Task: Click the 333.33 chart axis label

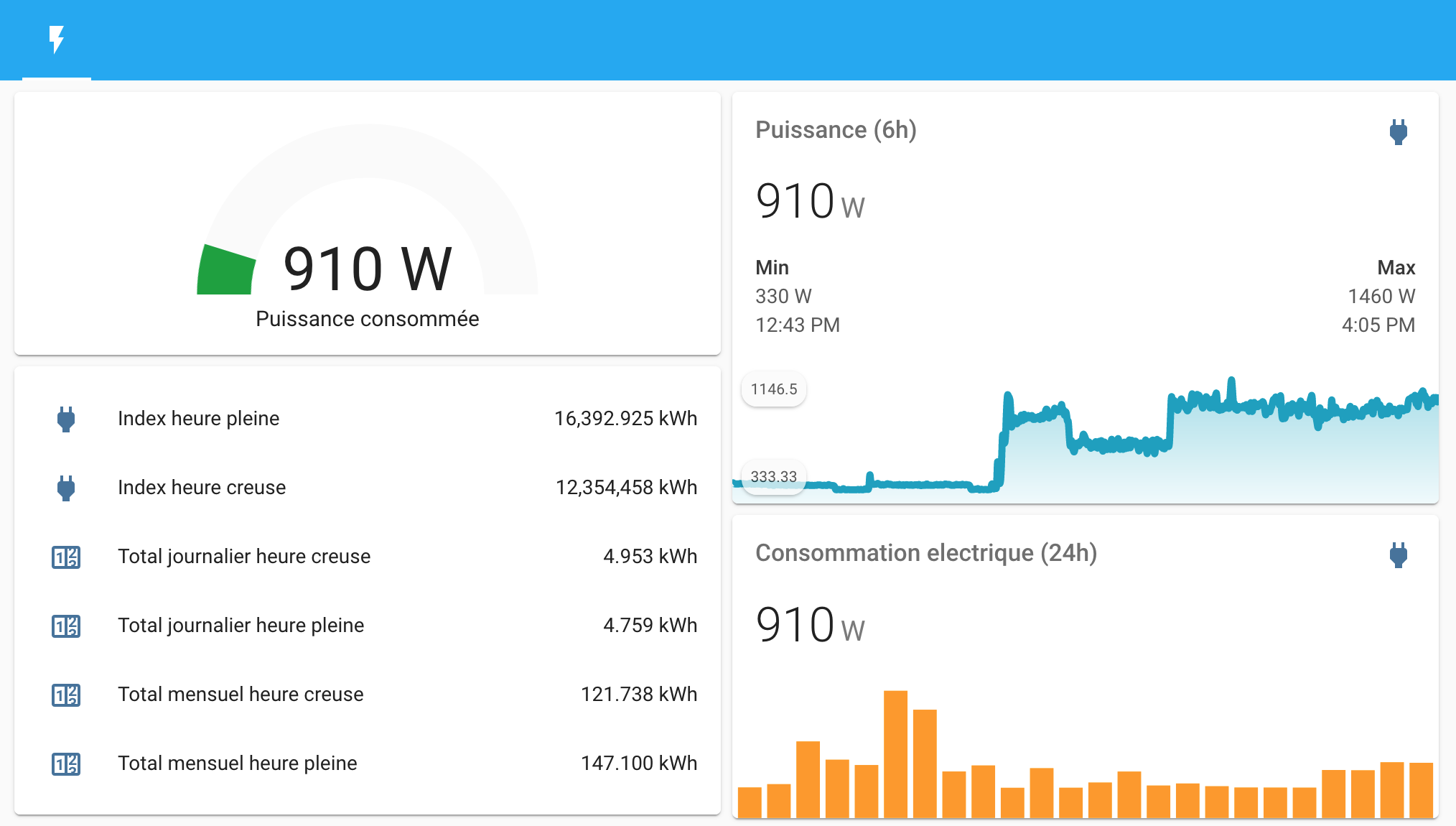Action: 774,477
